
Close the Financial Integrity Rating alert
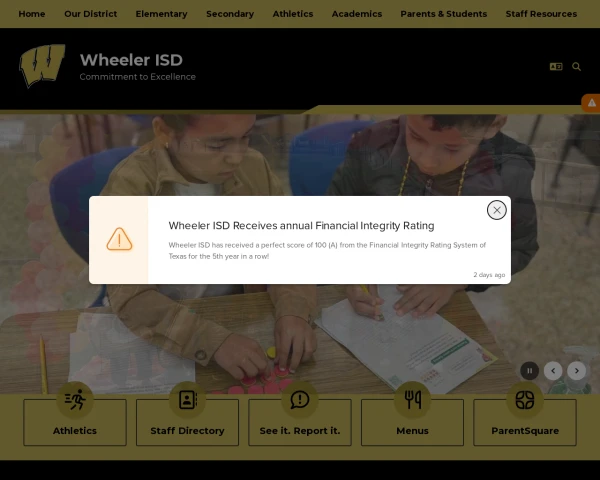[496, 210]
